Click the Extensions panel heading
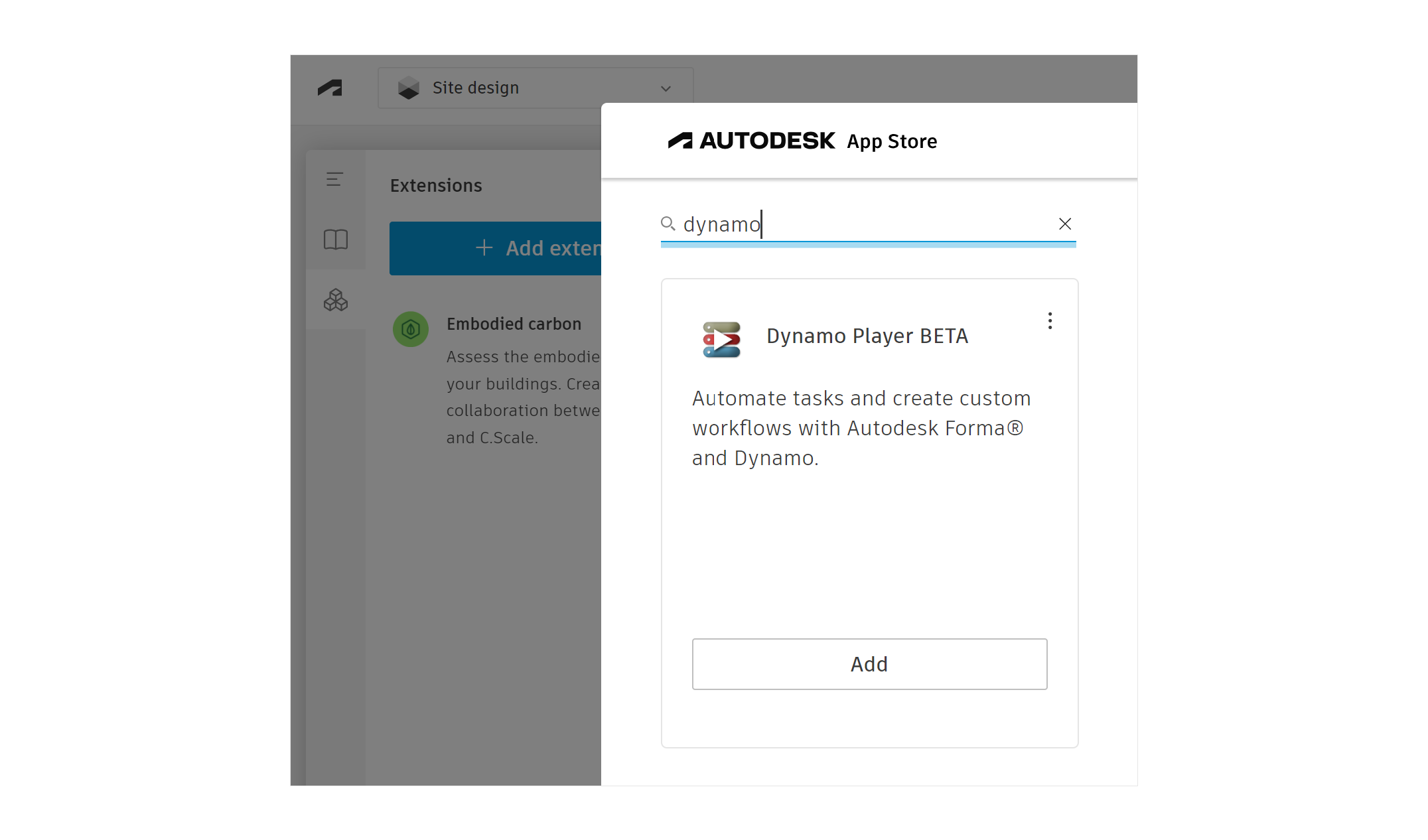This screenshot has height=840, width=1428. click(x=436, y=186)
